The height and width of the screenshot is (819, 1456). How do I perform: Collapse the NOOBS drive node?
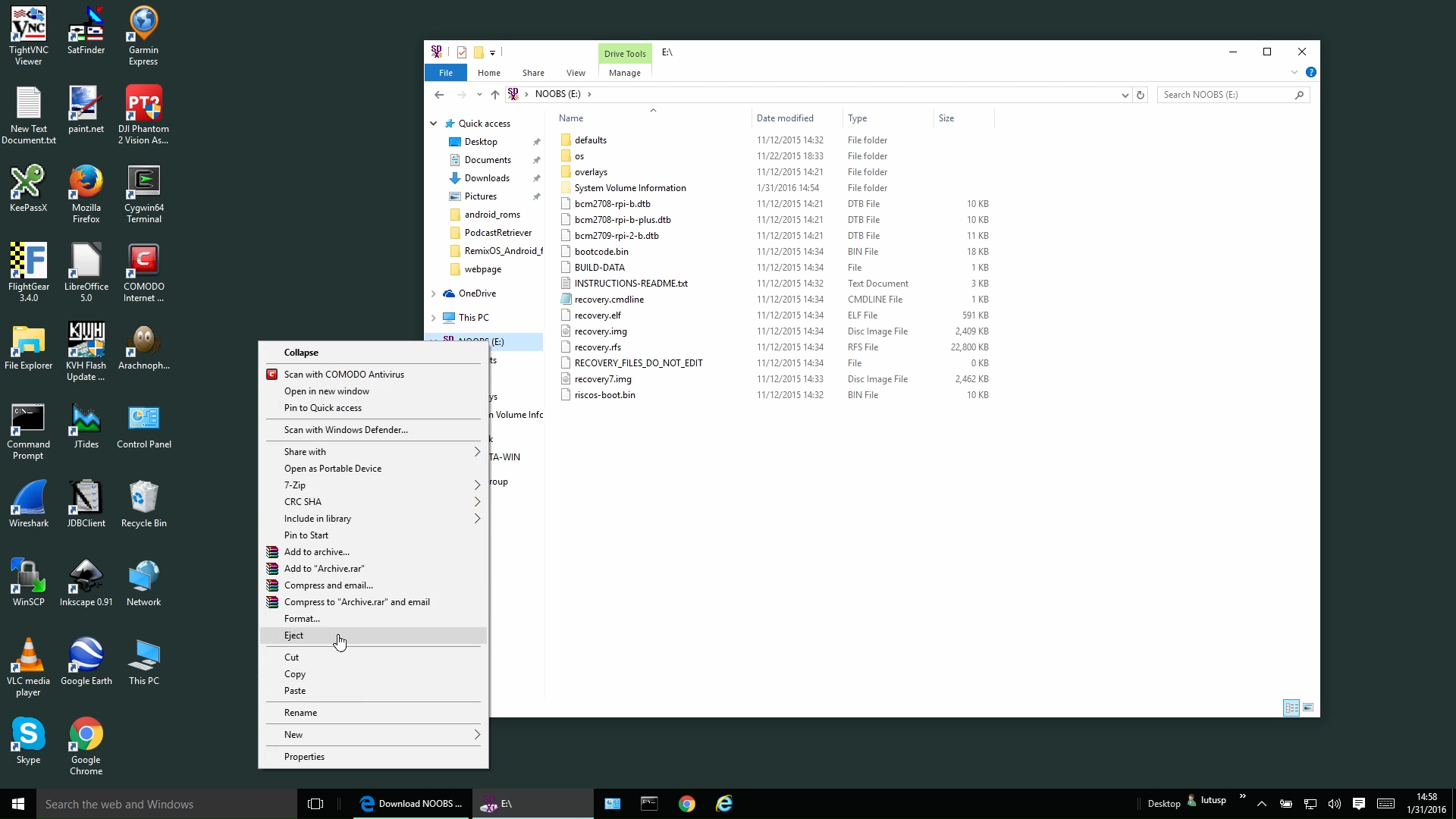pos(301,352)
